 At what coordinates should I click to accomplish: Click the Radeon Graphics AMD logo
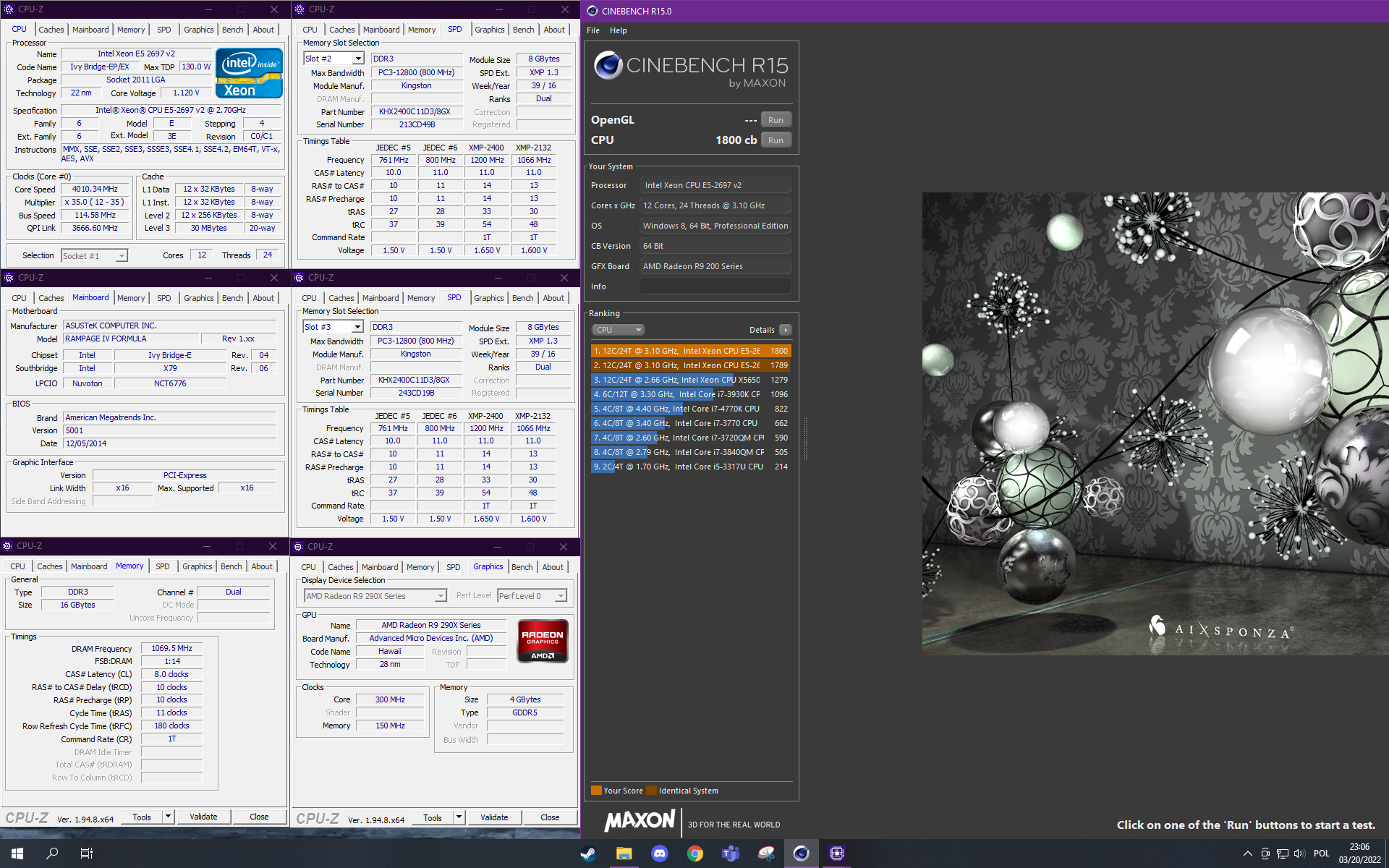pos(543,641)
